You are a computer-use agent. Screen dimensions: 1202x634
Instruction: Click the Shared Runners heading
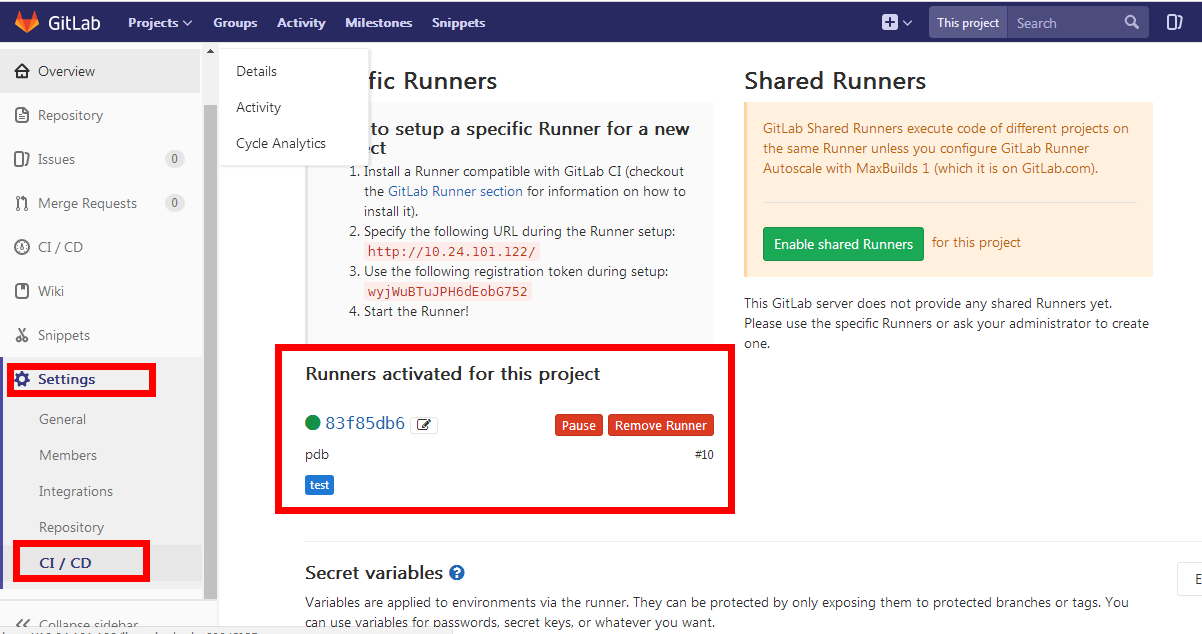tap(835, 81)
